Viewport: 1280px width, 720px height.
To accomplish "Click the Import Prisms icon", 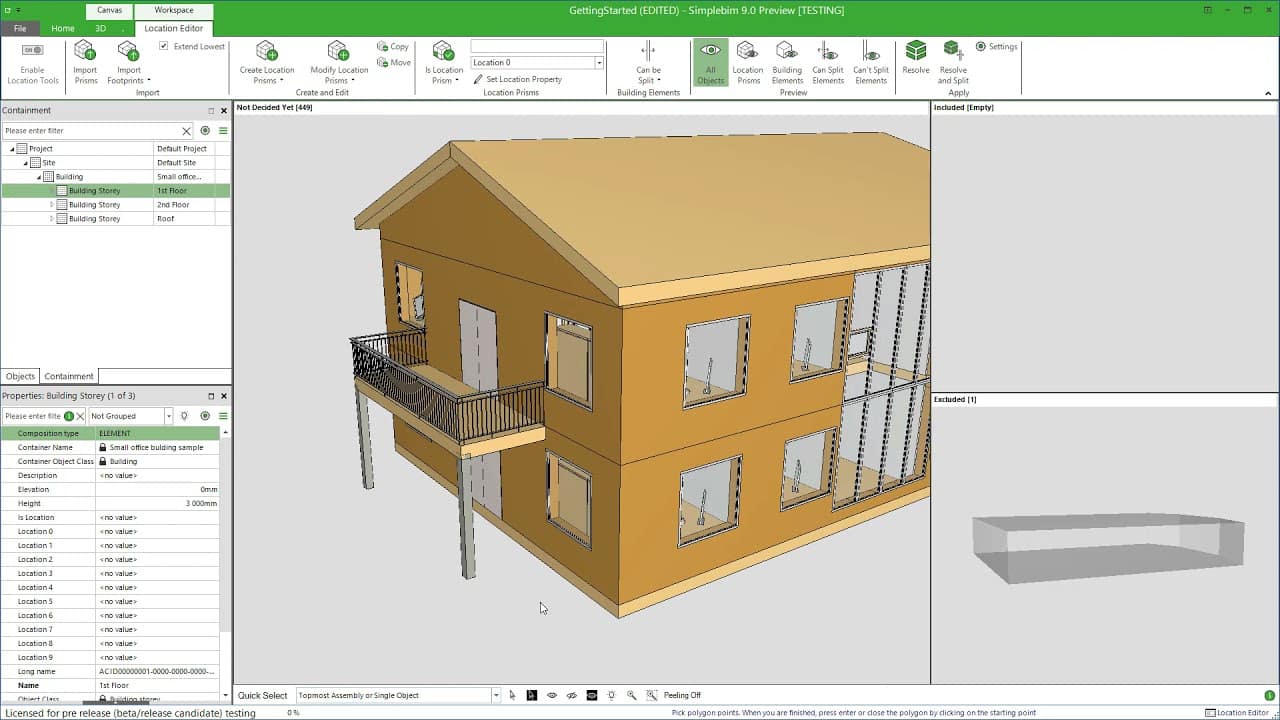I will coord(85,52).
